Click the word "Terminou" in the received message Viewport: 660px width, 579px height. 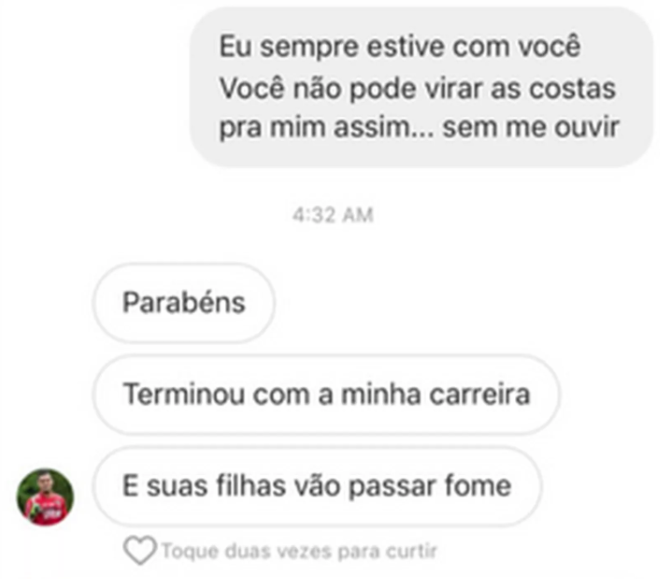click(184, 394)
